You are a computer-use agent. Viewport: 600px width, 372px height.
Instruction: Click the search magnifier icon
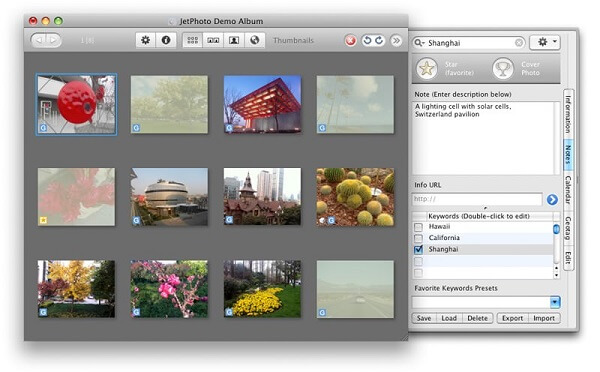419,42
